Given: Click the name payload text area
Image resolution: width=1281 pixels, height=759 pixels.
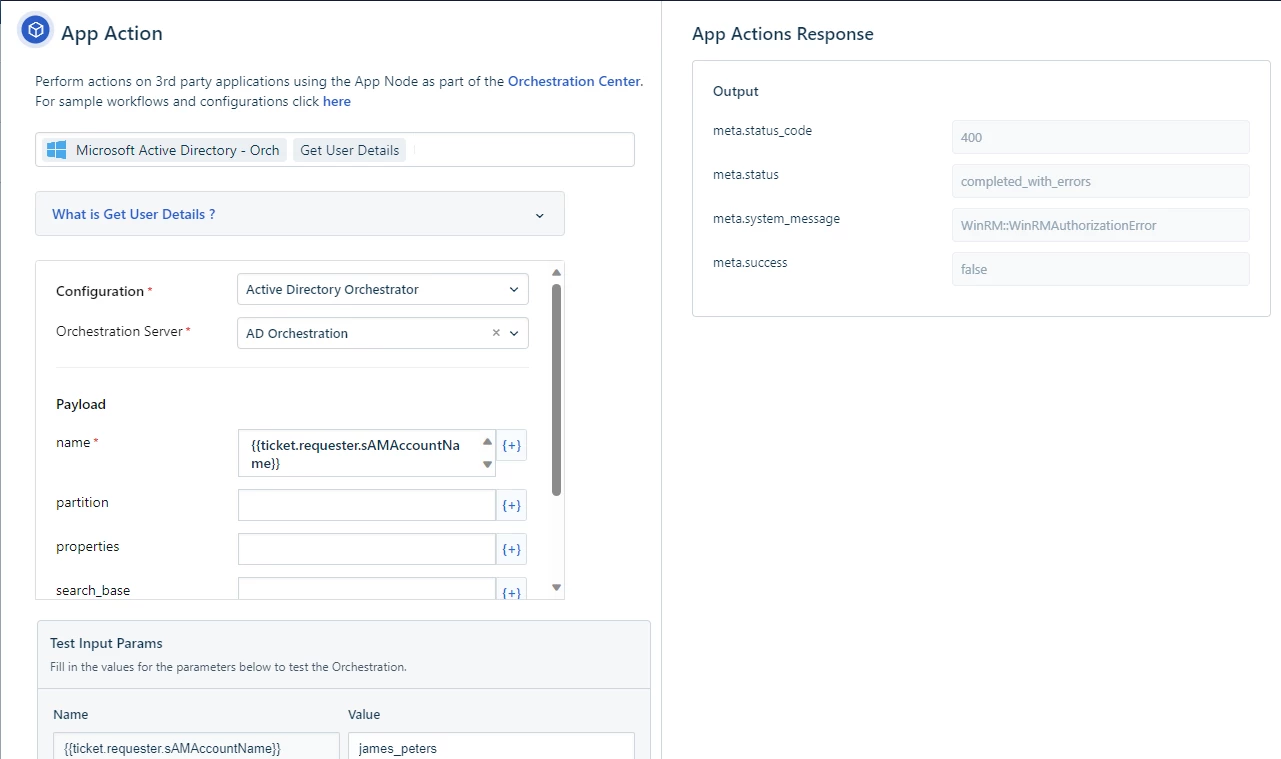Looking at the screenshot, I should pyautogui.click(x=366, y=454).
